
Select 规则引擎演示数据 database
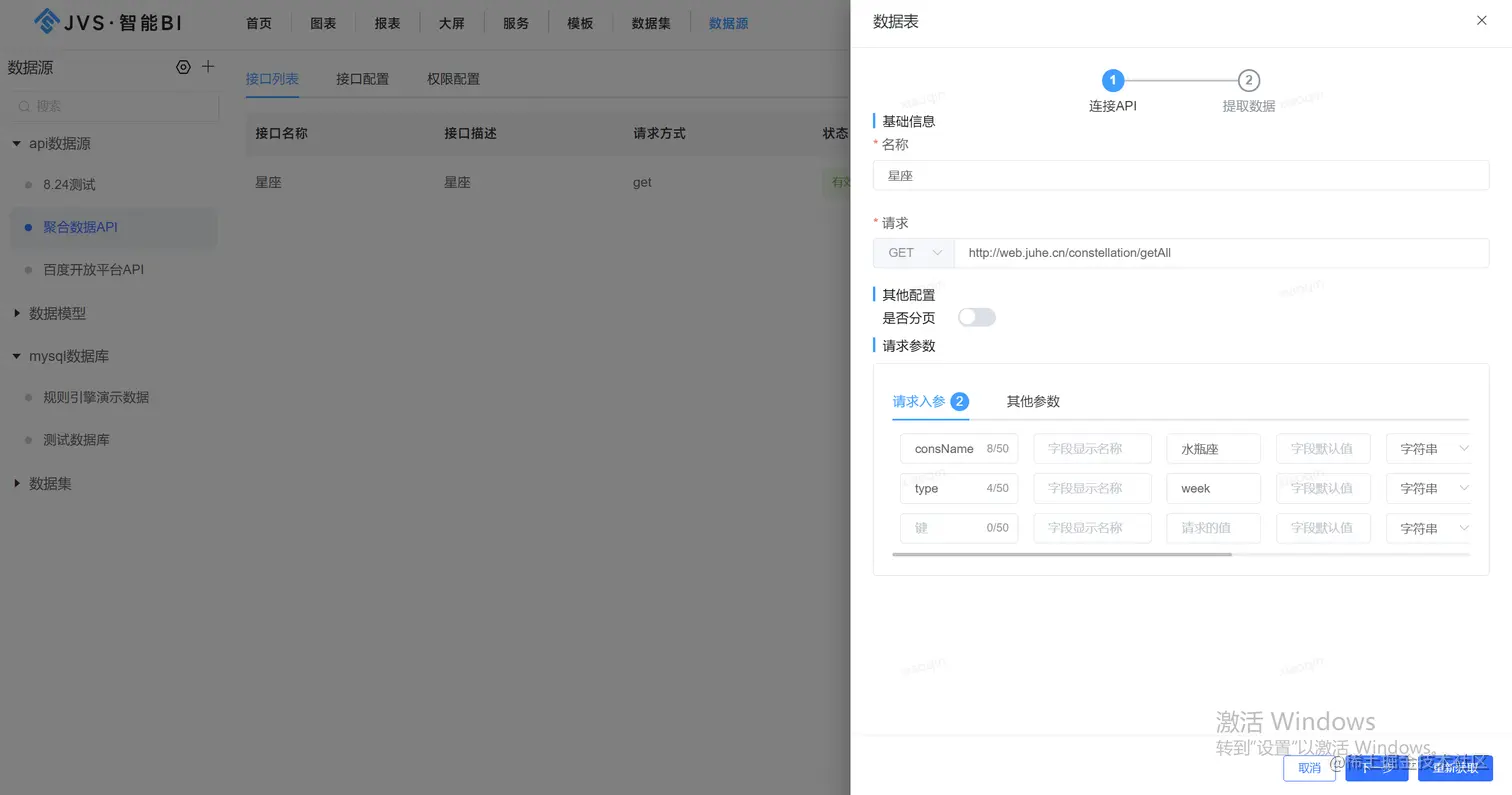click(96, 397)
